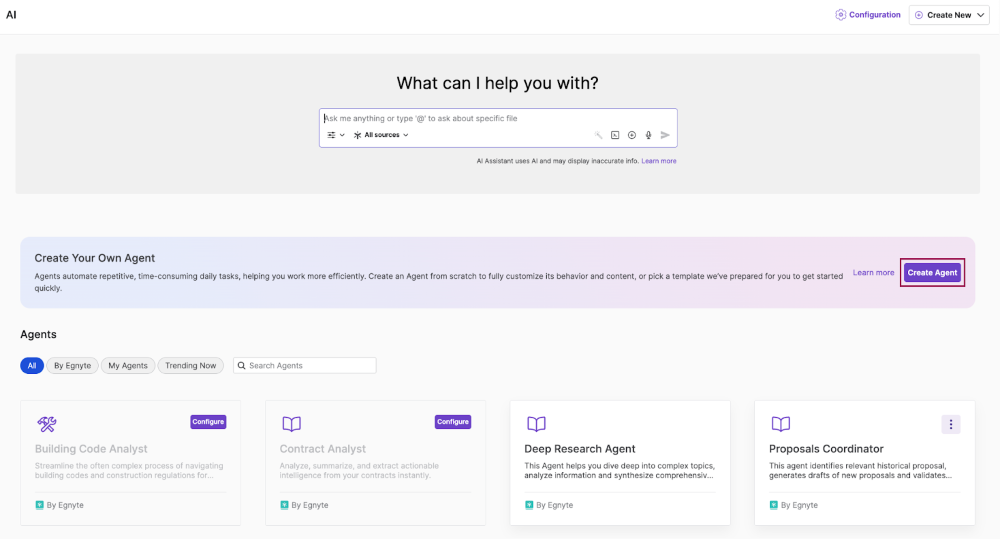Expand the chat settings sliders dropdown
The height and width of the screenshot is (539, 1000).
(x=336, y=135)
